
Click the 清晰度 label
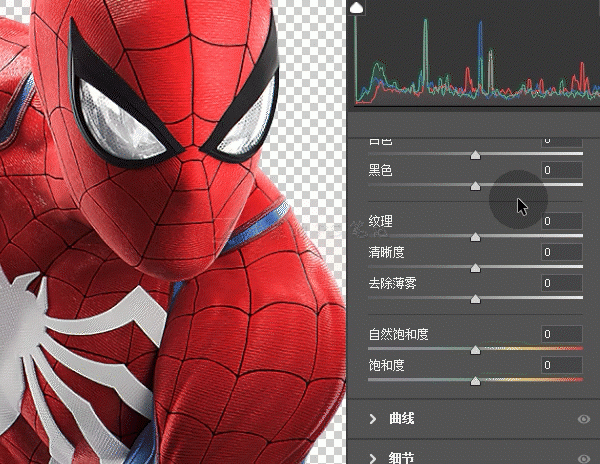pos(386,252)
